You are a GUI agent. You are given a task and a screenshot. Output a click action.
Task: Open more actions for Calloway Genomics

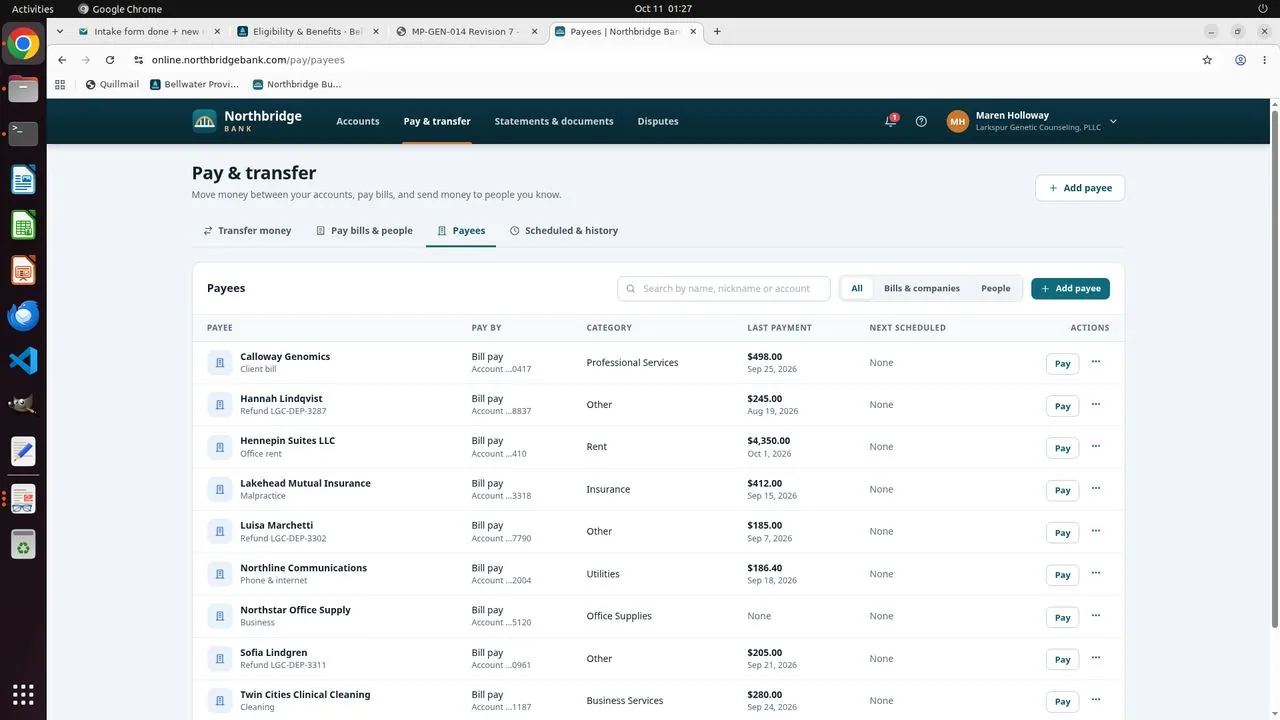point(1096,362)
